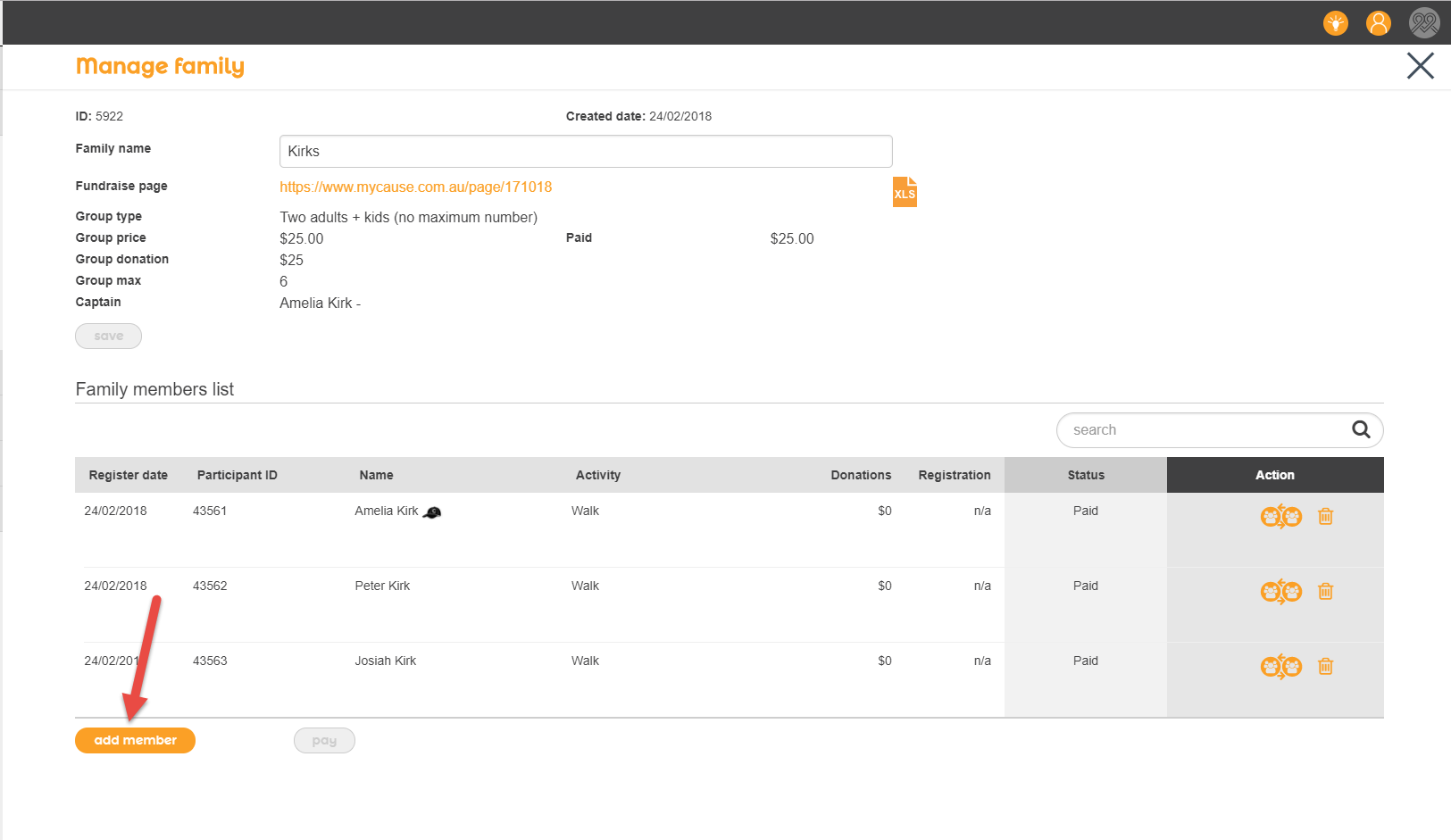Sort by Registration column header
Image resolution: width=1451 pixels, height=840 pixels.
(954, 475)
